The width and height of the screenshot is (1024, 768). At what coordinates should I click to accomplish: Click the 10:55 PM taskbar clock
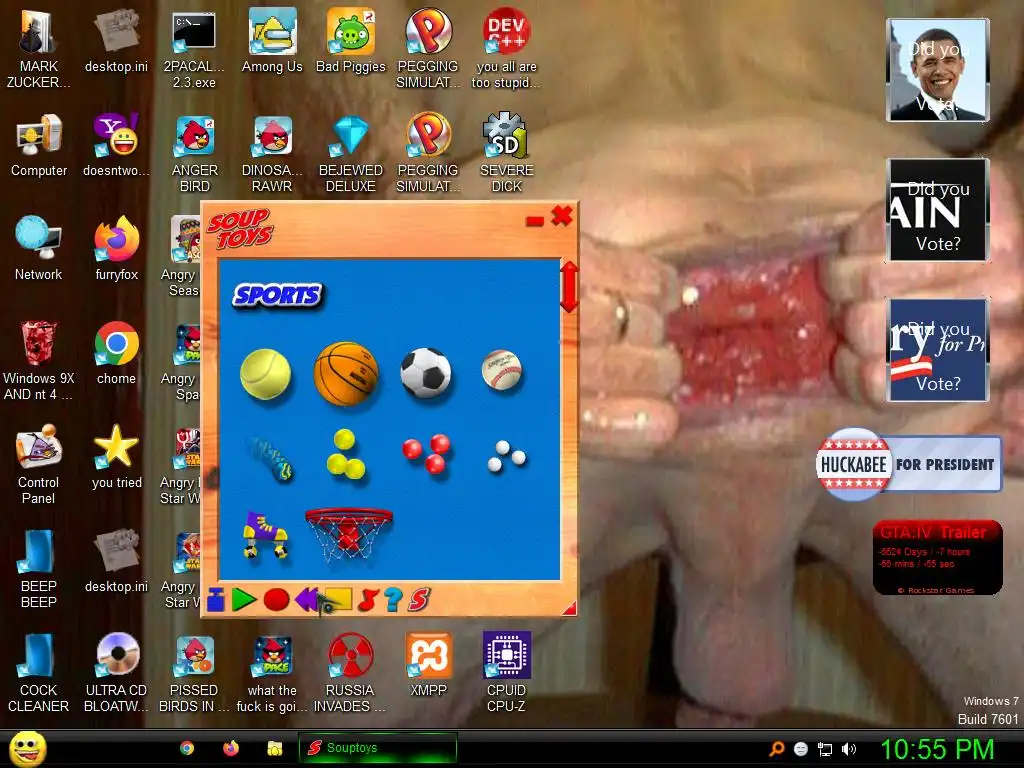(x=937, y=749)
